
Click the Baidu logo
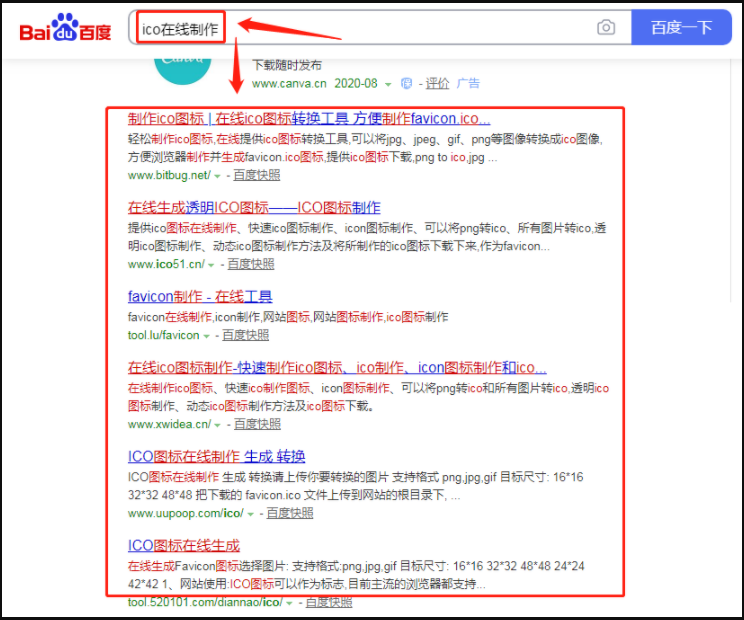click(65, 28)
